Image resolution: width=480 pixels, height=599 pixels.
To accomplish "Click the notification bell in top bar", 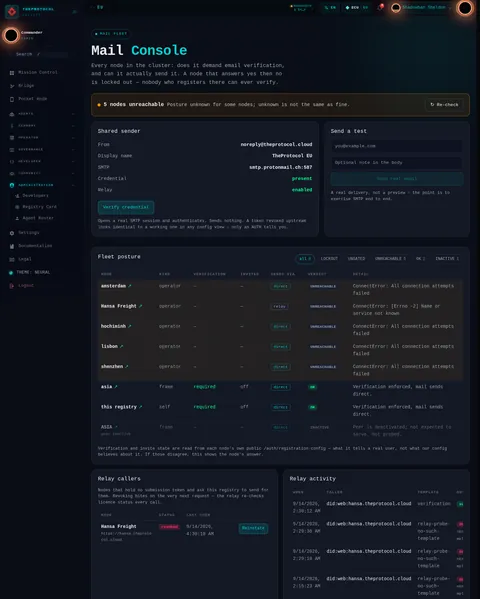I will [380, 7].
